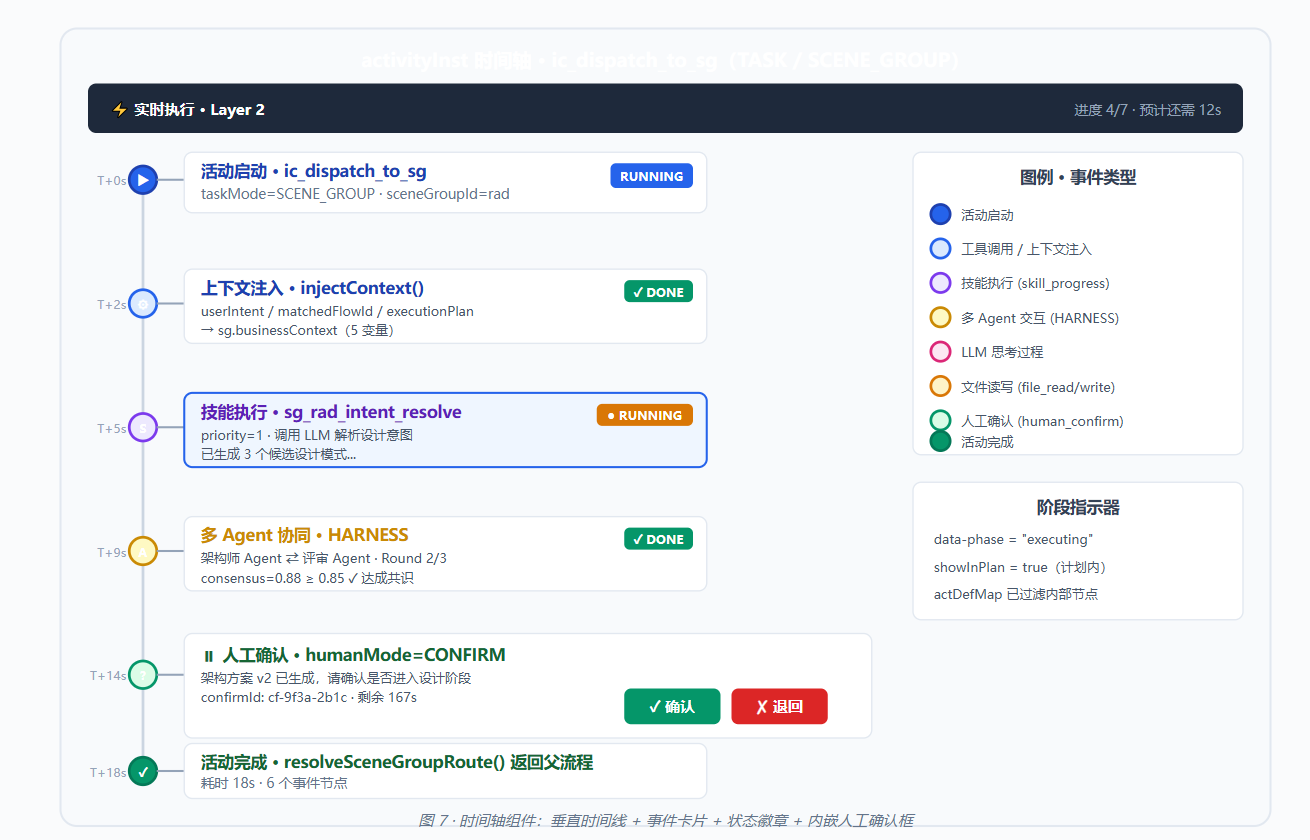Click the purple 技能执行 legend circle
The image size is (1310, 840).
point(940,283)
